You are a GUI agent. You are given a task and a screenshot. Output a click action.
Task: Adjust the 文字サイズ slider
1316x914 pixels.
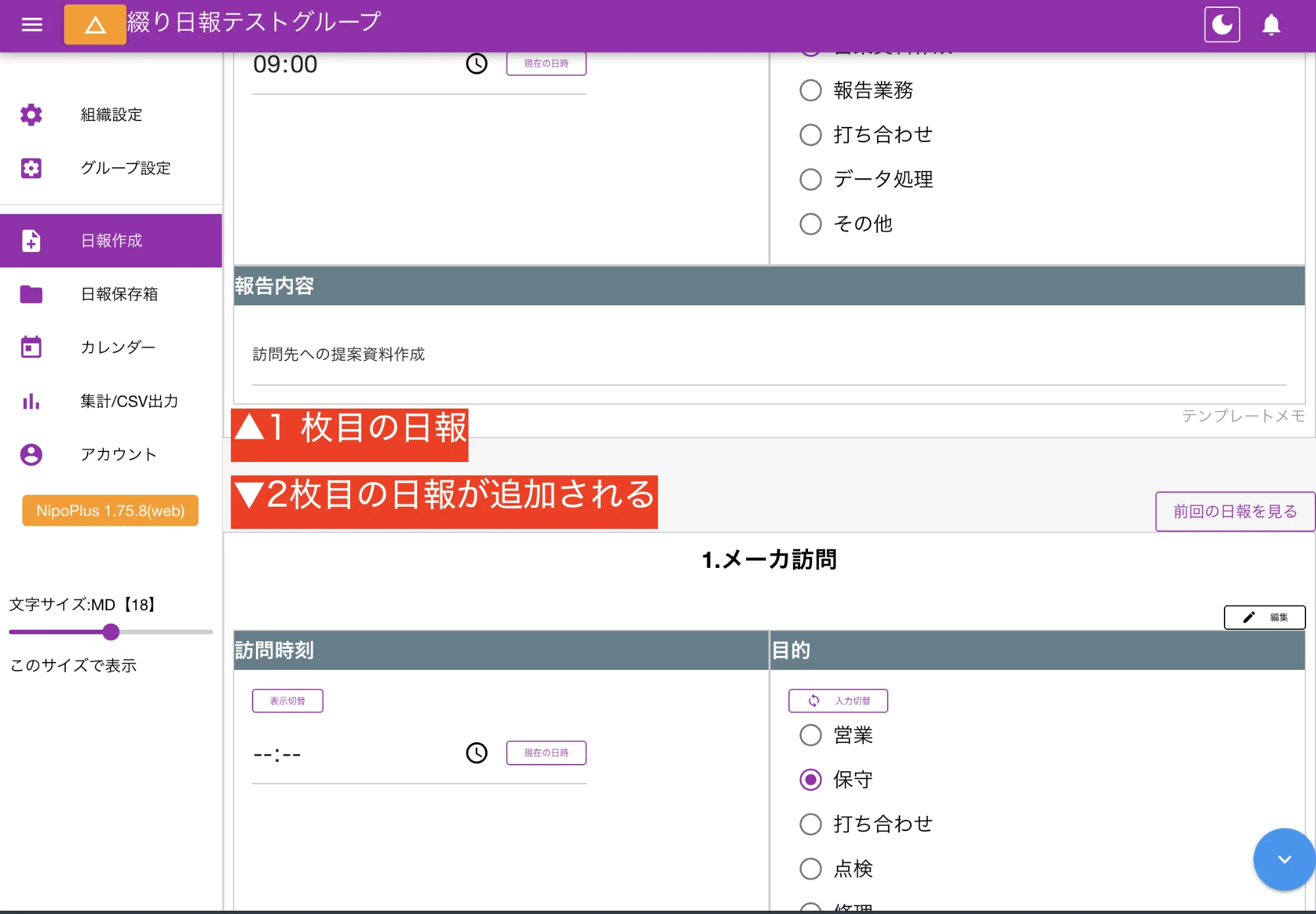pyautogui.click(x=111, y=632)
